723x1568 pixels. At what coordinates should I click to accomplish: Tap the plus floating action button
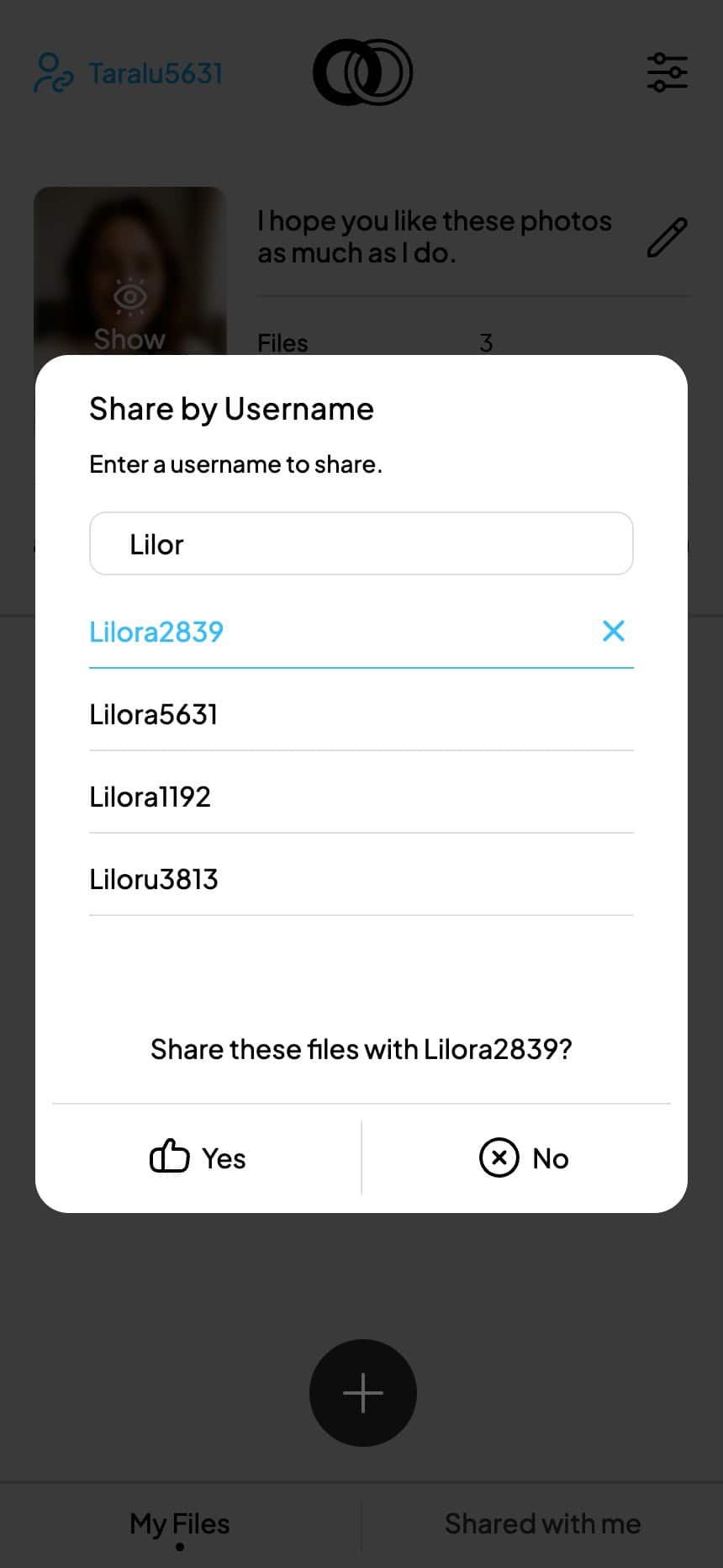pyautogui.click(x=362, y=1392)
